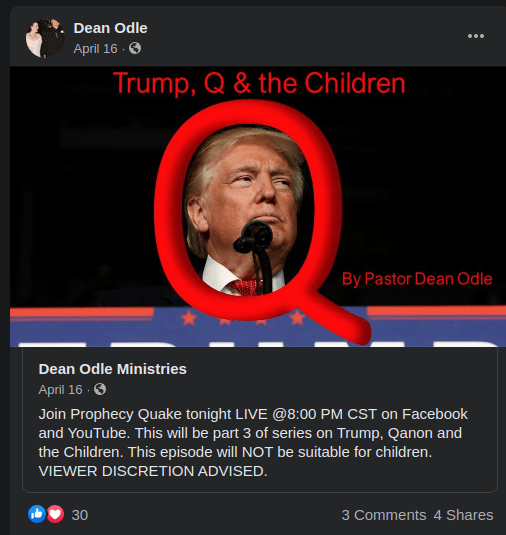Open the top post's April 16 timestamp
This screenshot has width=506, height=535.
[96, 48]
